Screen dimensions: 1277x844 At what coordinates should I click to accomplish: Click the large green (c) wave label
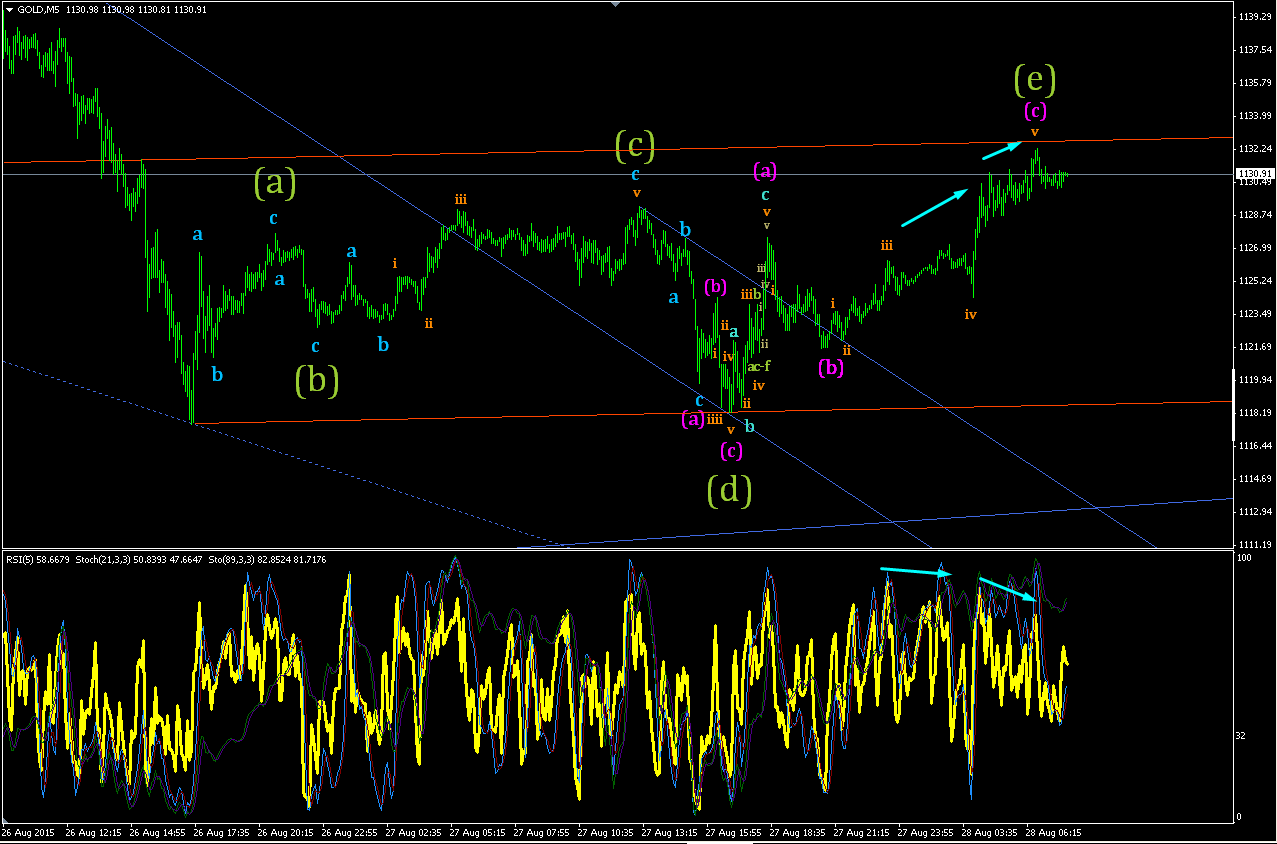pyautogui.click(x=634, y=147)
